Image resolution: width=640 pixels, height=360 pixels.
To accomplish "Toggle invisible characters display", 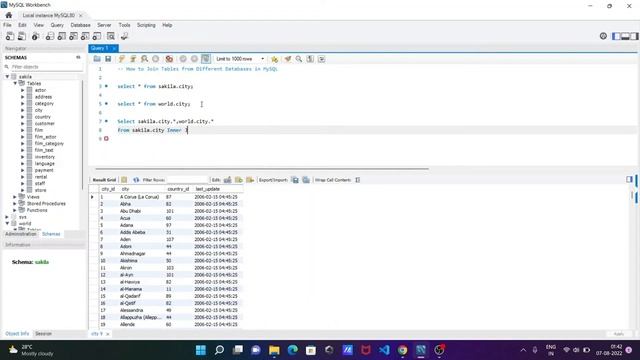I will [310, 59].
